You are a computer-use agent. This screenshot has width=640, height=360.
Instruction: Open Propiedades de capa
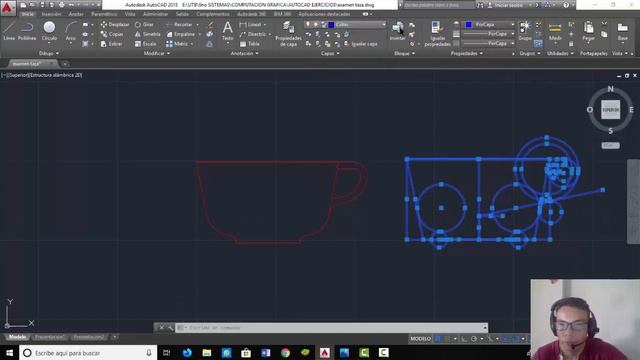click(289, 34)
